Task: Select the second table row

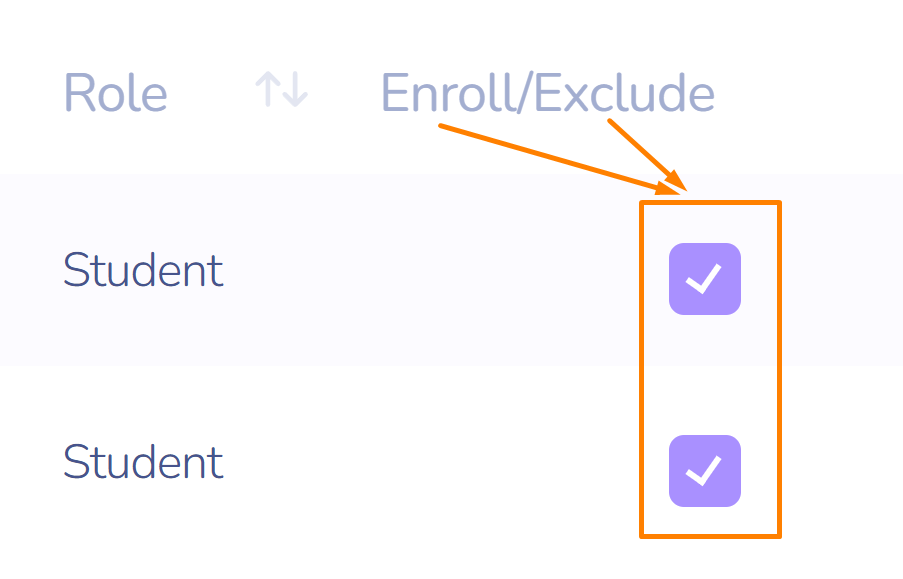Action: (400, 463)
